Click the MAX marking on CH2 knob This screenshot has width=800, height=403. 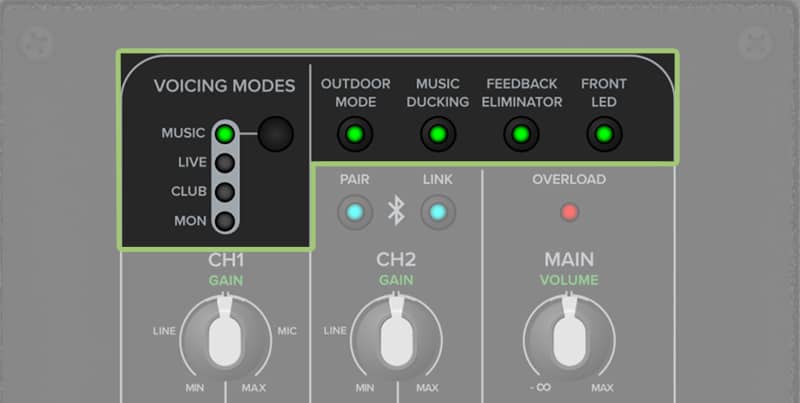pos(427,388)
